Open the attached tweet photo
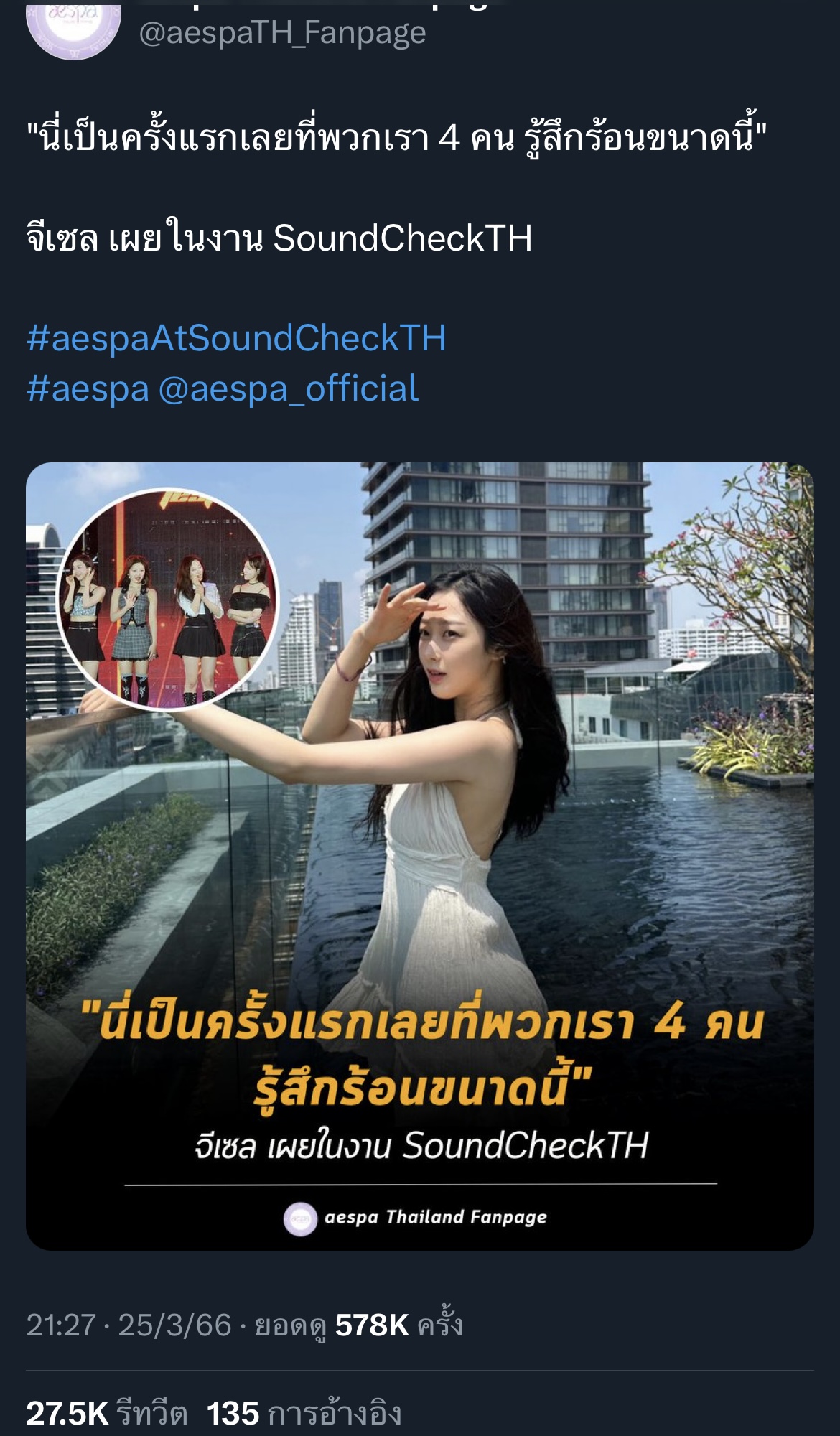Viewport: 840px width, 1436px height. pyautogui.click(x=420, y=857)
